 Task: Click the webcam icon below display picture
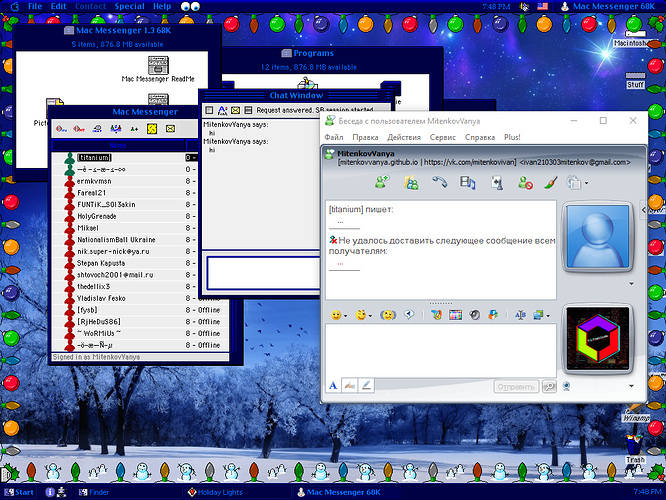[566, 386]
